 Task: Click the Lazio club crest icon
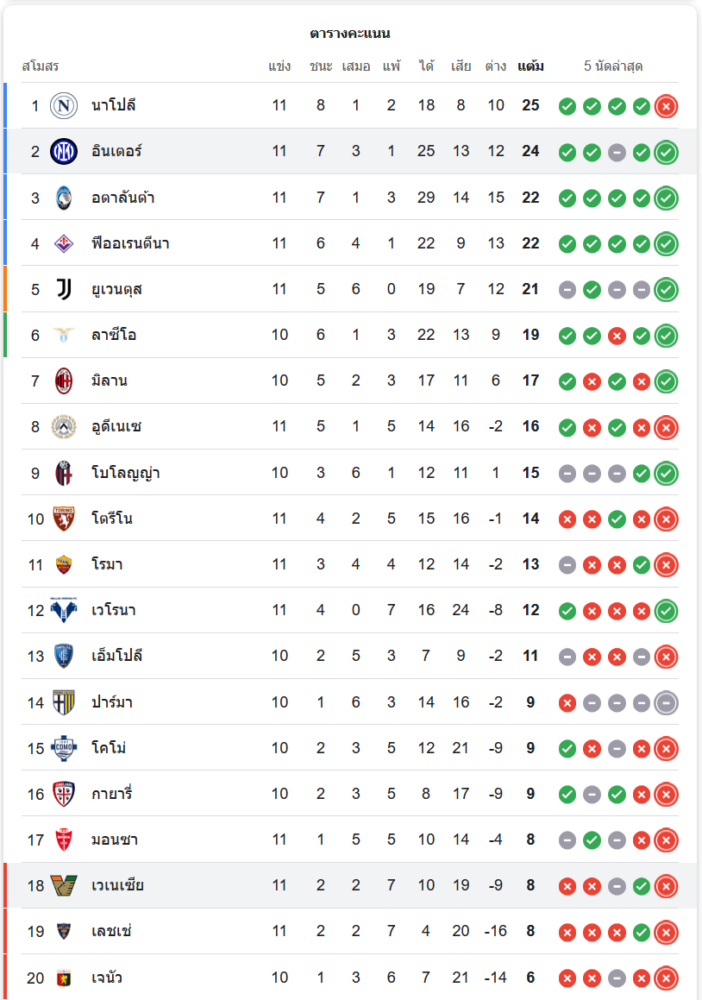click(64, 335)
